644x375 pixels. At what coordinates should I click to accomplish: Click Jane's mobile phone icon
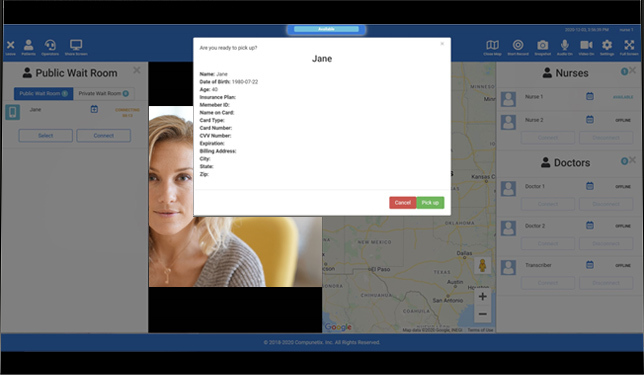pyautogui.click(x=12, y=112)
